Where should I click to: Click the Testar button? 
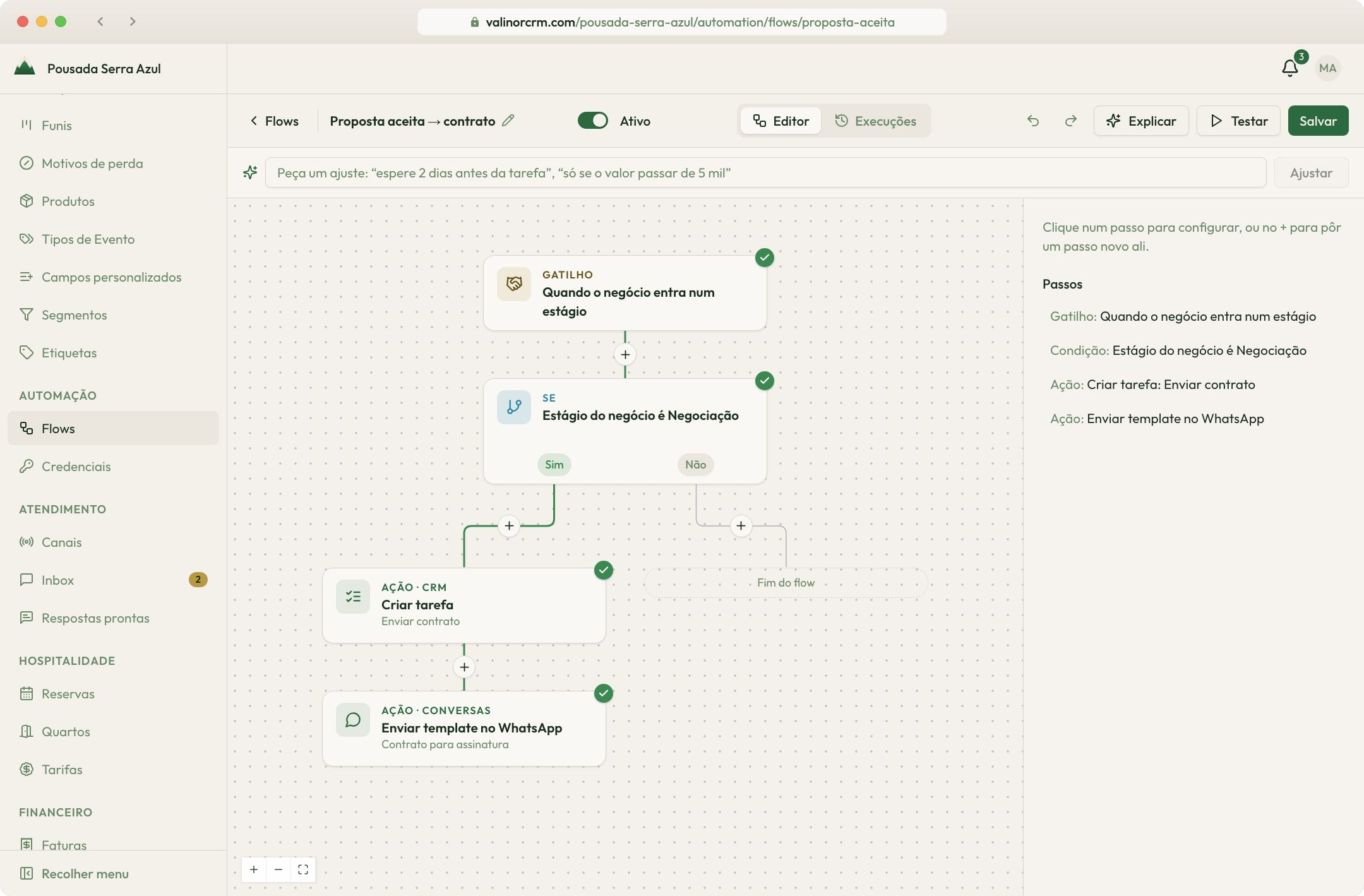pyautogui.click(x=1238, y=121)
